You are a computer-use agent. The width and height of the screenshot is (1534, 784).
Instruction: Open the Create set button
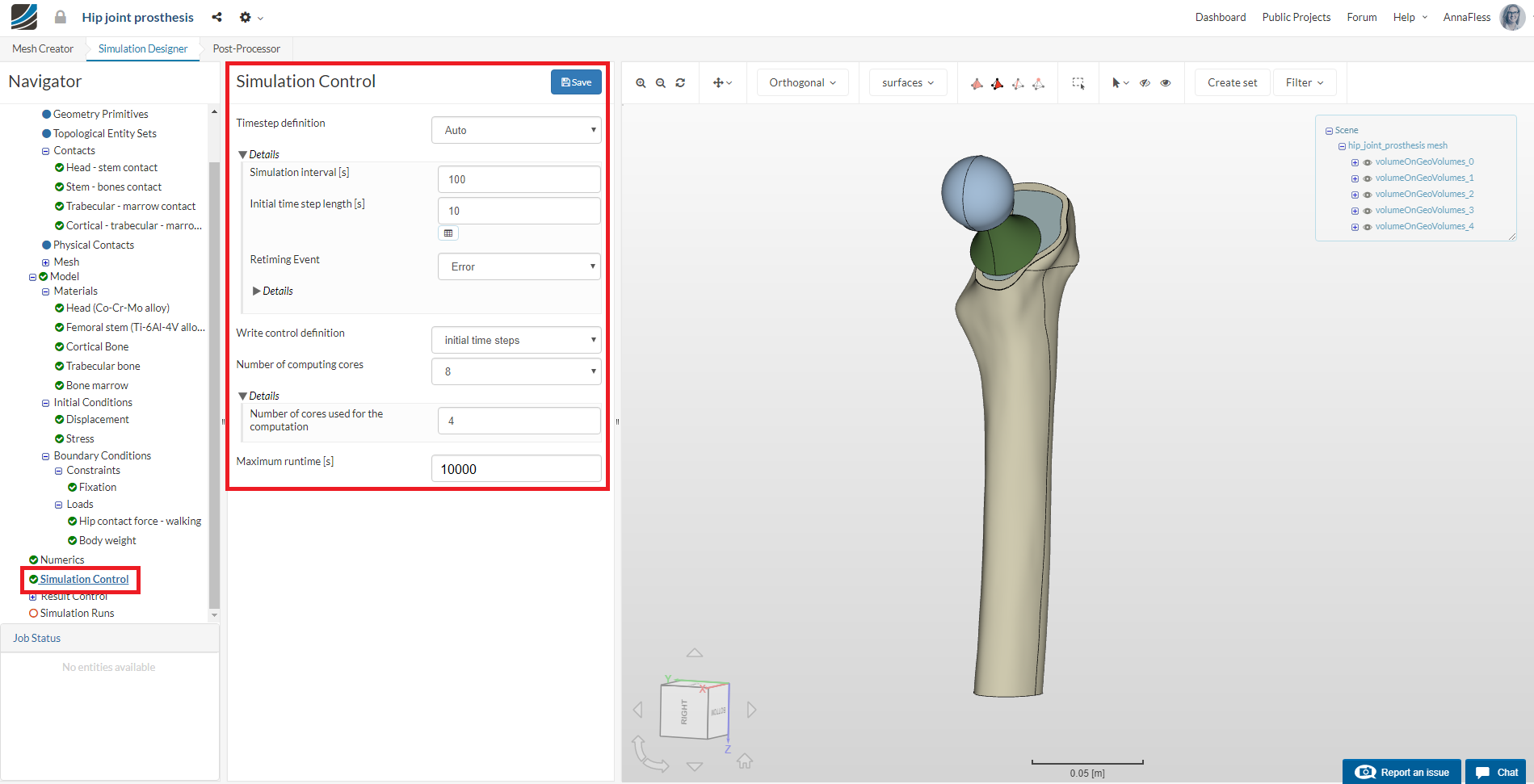1231,82
